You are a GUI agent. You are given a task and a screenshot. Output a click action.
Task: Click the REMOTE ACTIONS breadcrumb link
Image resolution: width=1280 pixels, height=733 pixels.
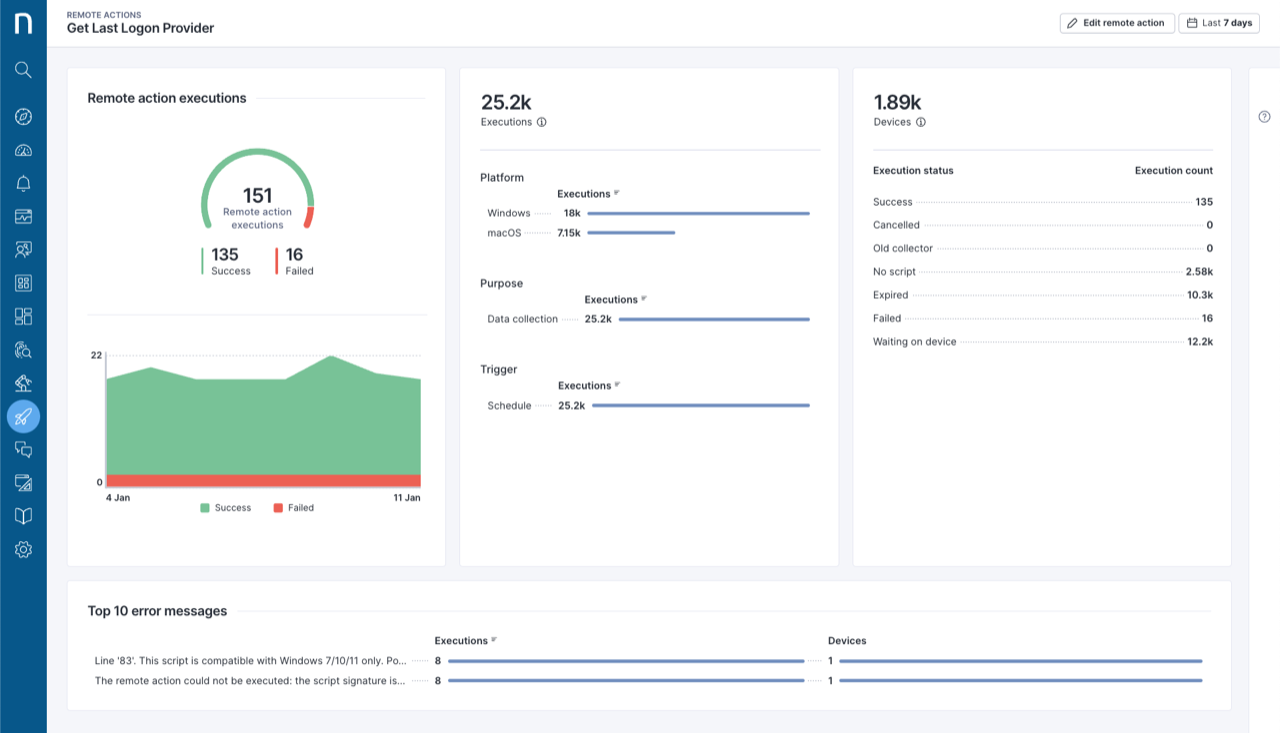104,15
